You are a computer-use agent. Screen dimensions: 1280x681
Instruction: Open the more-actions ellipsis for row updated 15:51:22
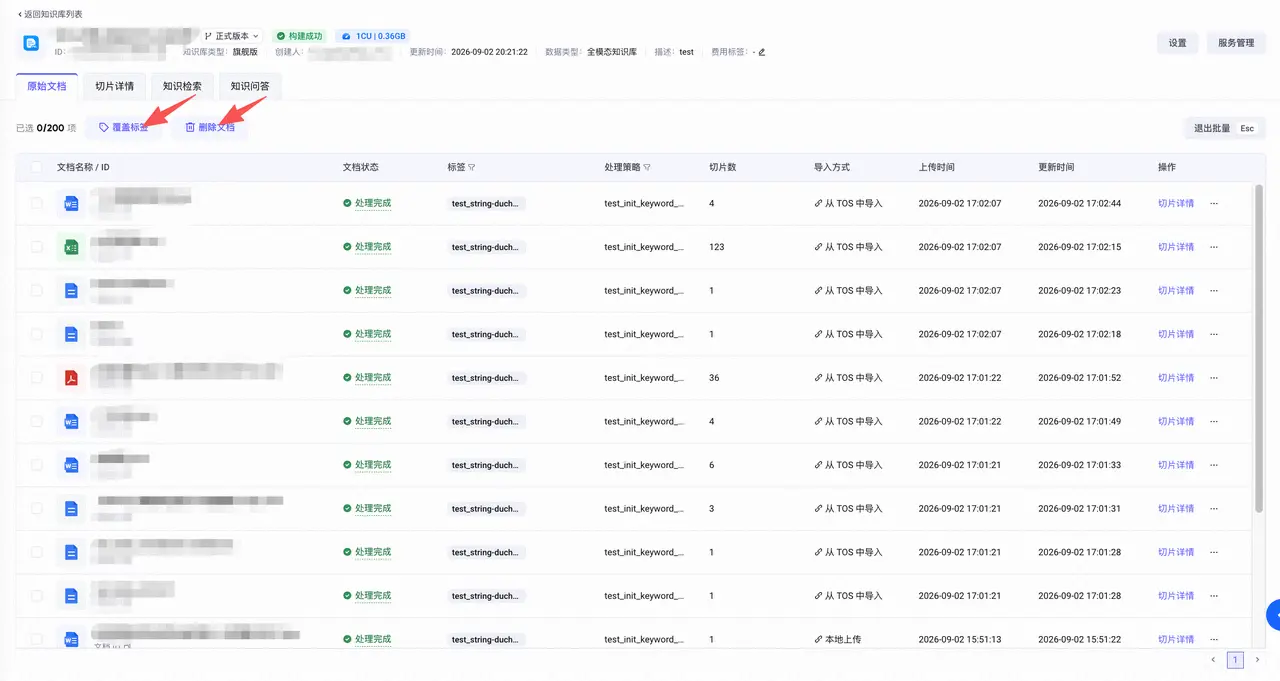[x=1214, y=639]
